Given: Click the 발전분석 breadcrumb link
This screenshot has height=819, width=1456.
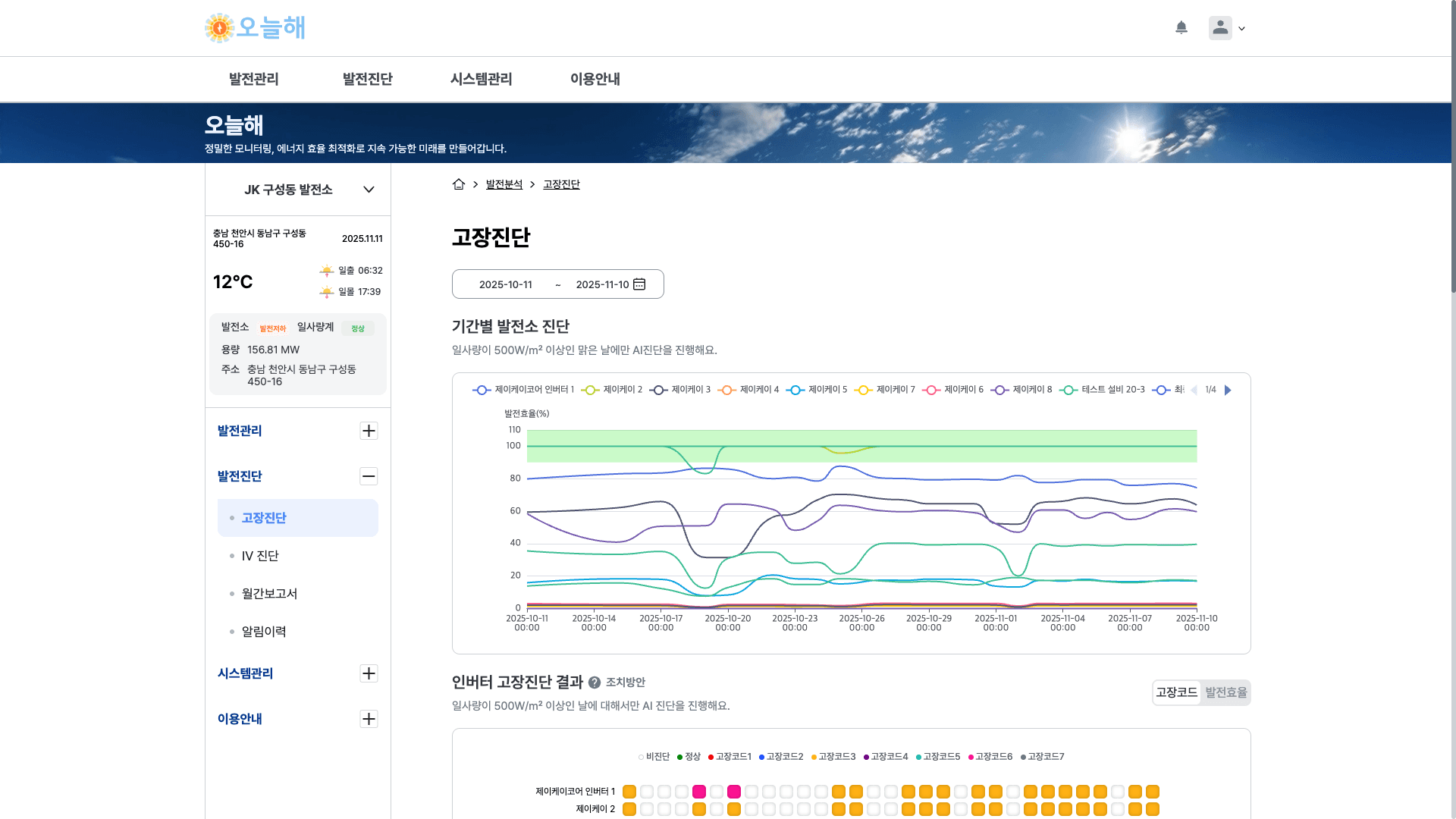Looking at the screenshot, I should pyautogui.click(x=504, y=184).
